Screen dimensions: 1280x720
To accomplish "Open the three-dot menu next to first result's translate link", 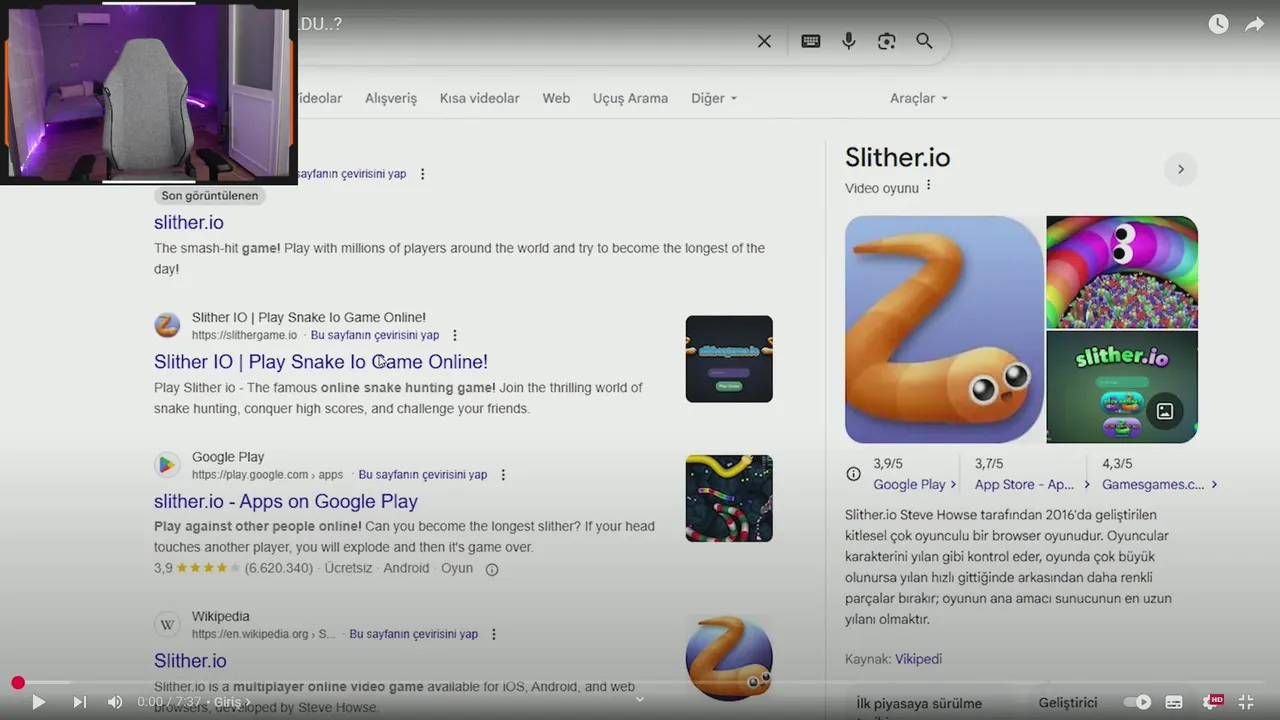I will (x=422, y=174).
